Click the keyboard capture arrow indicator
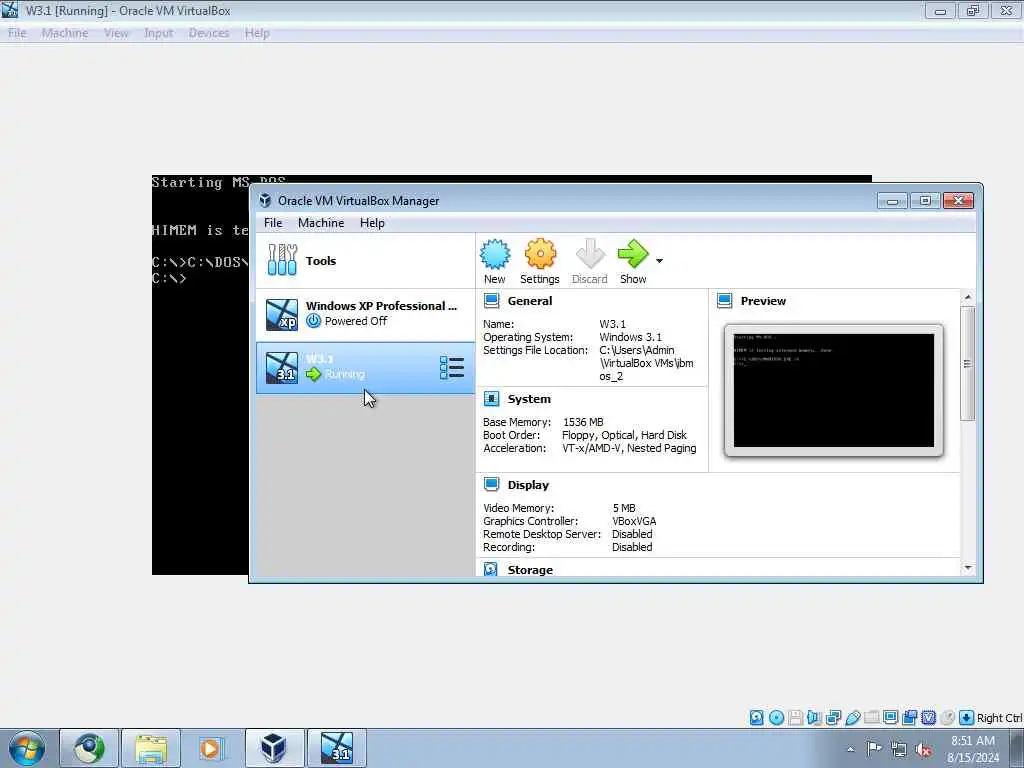This screenshot has width=1024, height=768. 967,718
